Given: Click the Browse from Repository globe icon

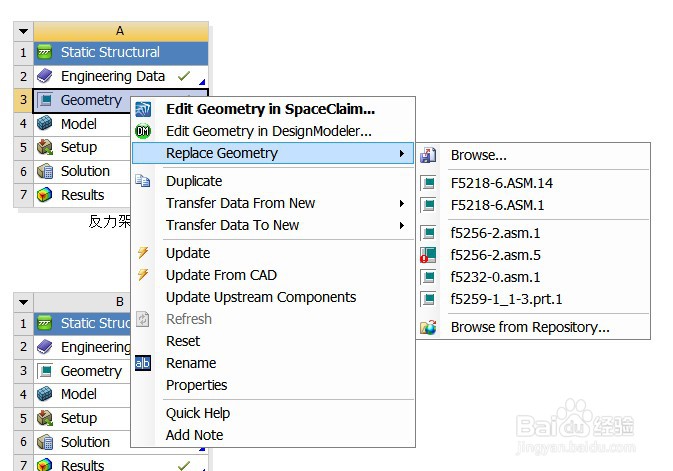Looking at the screenshot, I should [428, 328].
